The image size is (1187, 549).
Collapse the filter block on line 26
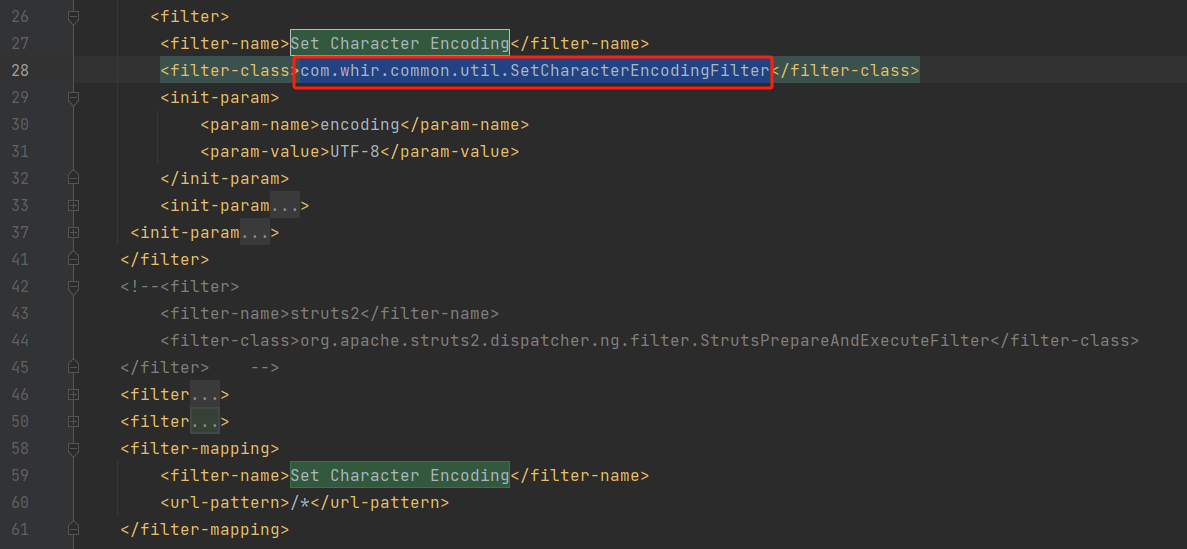click(73, 16)
